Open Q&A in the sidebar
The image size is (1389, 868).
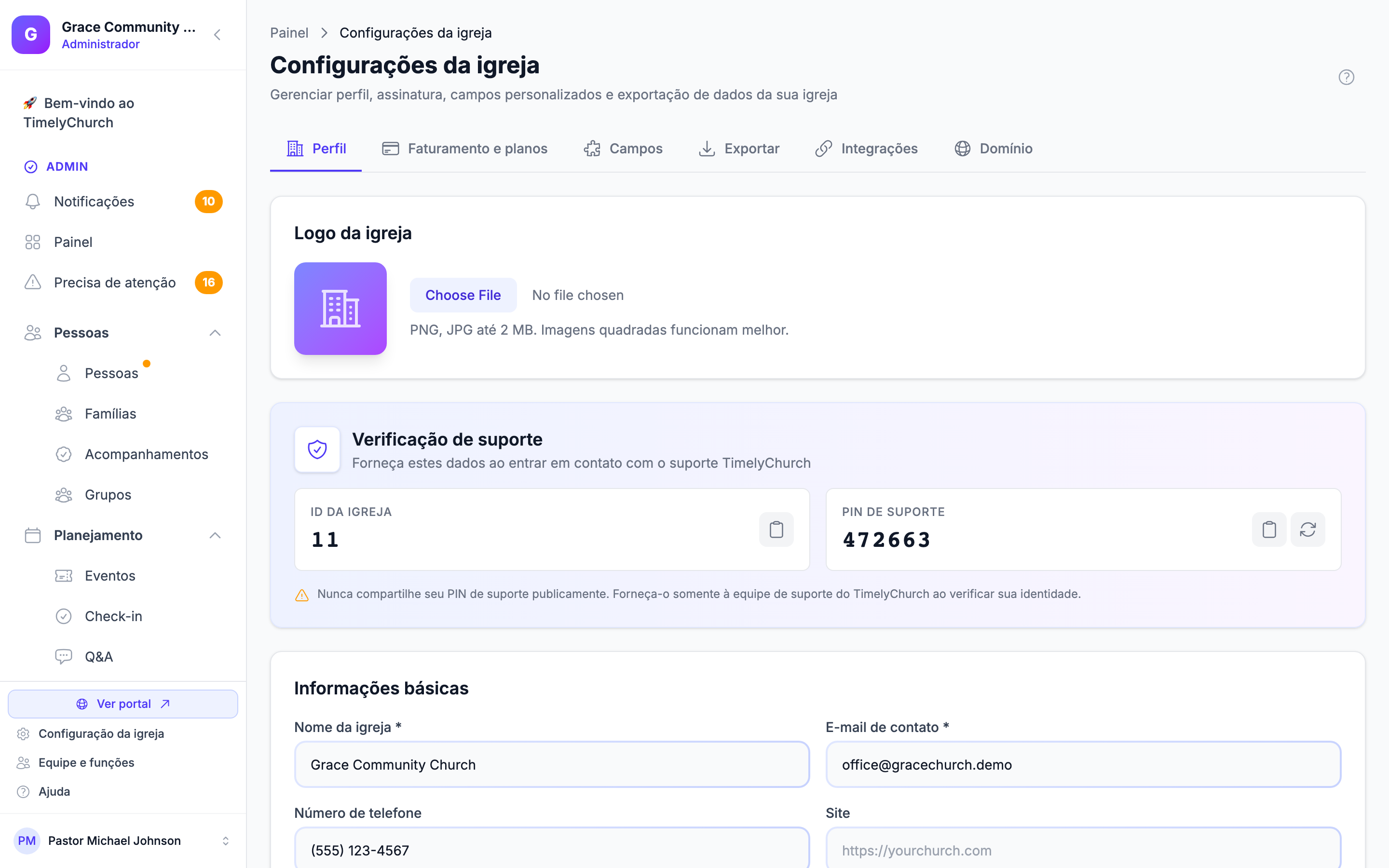click(138, 657)
